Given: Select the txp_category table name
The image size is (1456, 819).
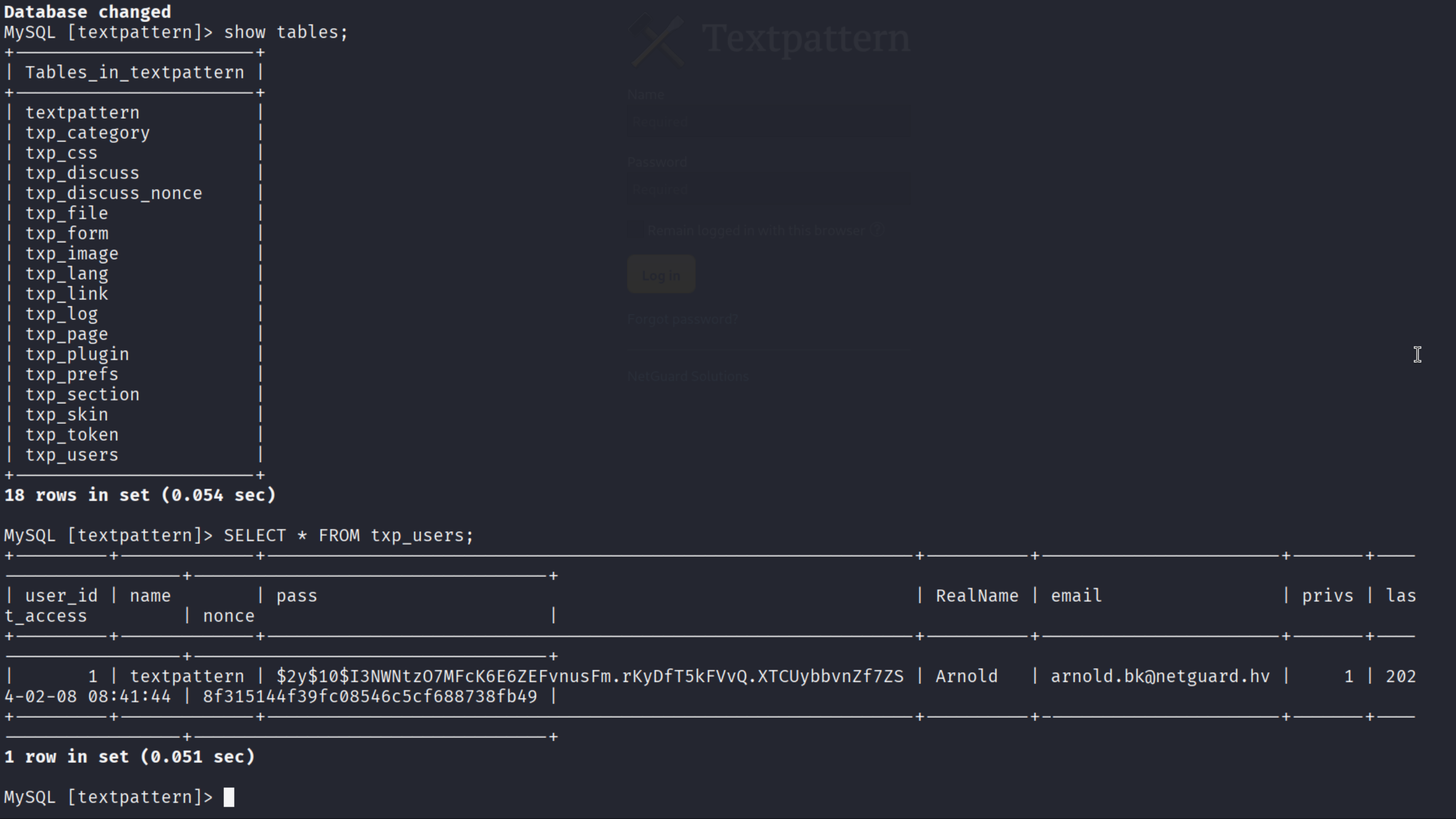Looking at the screenshot, I should (87, 133).
